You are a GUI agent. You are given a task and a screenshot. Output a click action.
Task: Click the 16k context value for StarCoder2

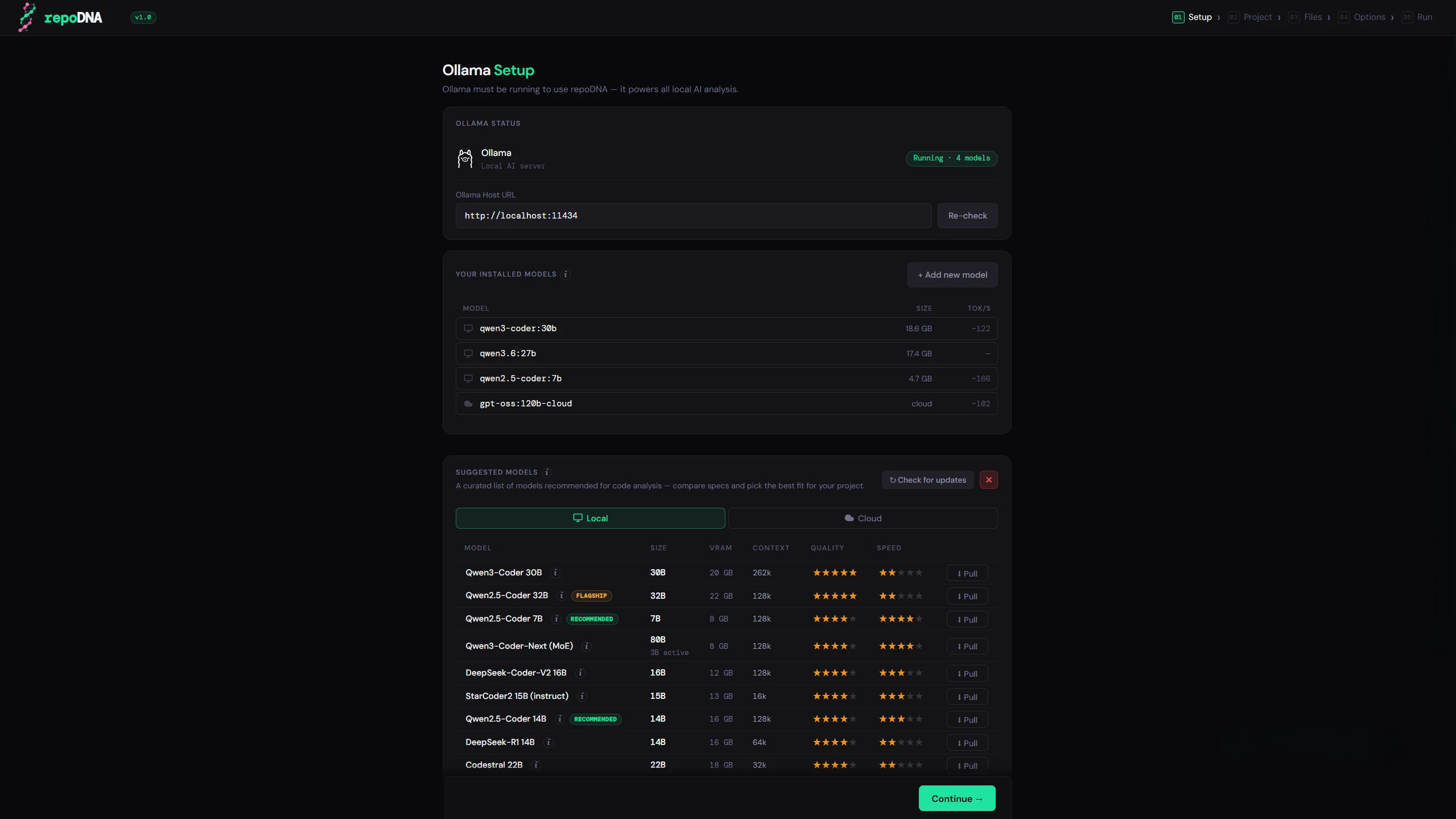[759, 696]
